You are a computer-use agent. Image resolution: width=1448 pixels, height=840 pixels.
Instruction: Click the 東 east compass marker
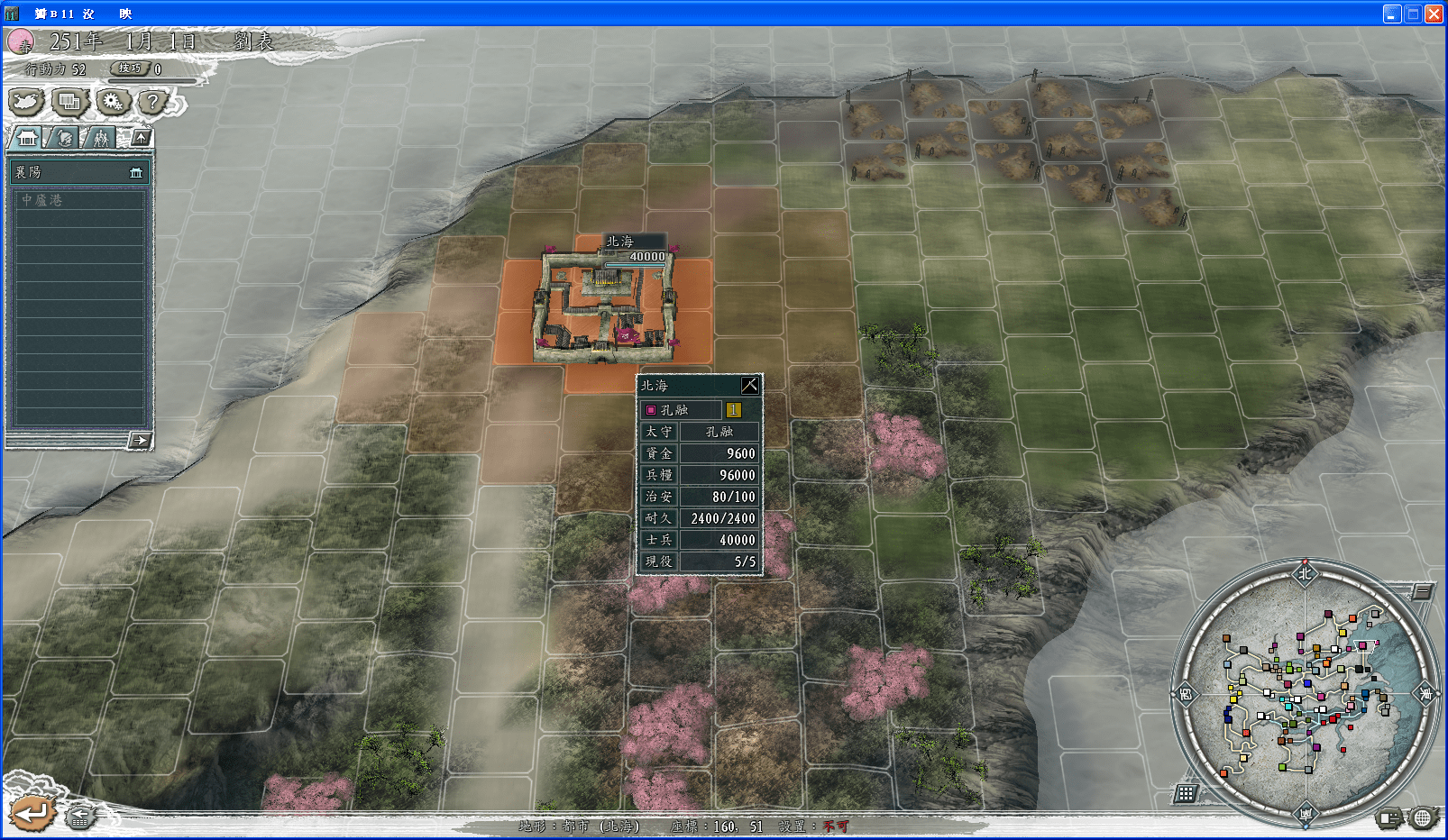[1425, 693]
